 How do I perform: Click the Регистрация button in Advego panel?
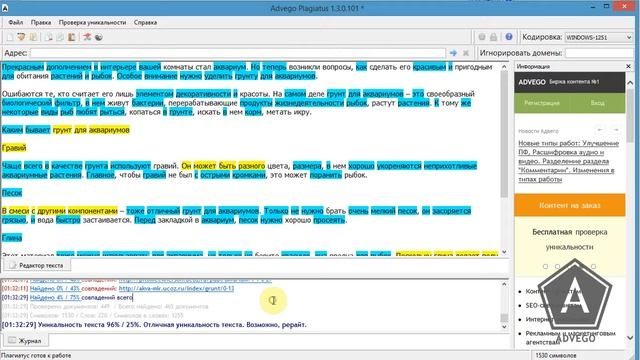pyautogui.click(x=542, y=103)
